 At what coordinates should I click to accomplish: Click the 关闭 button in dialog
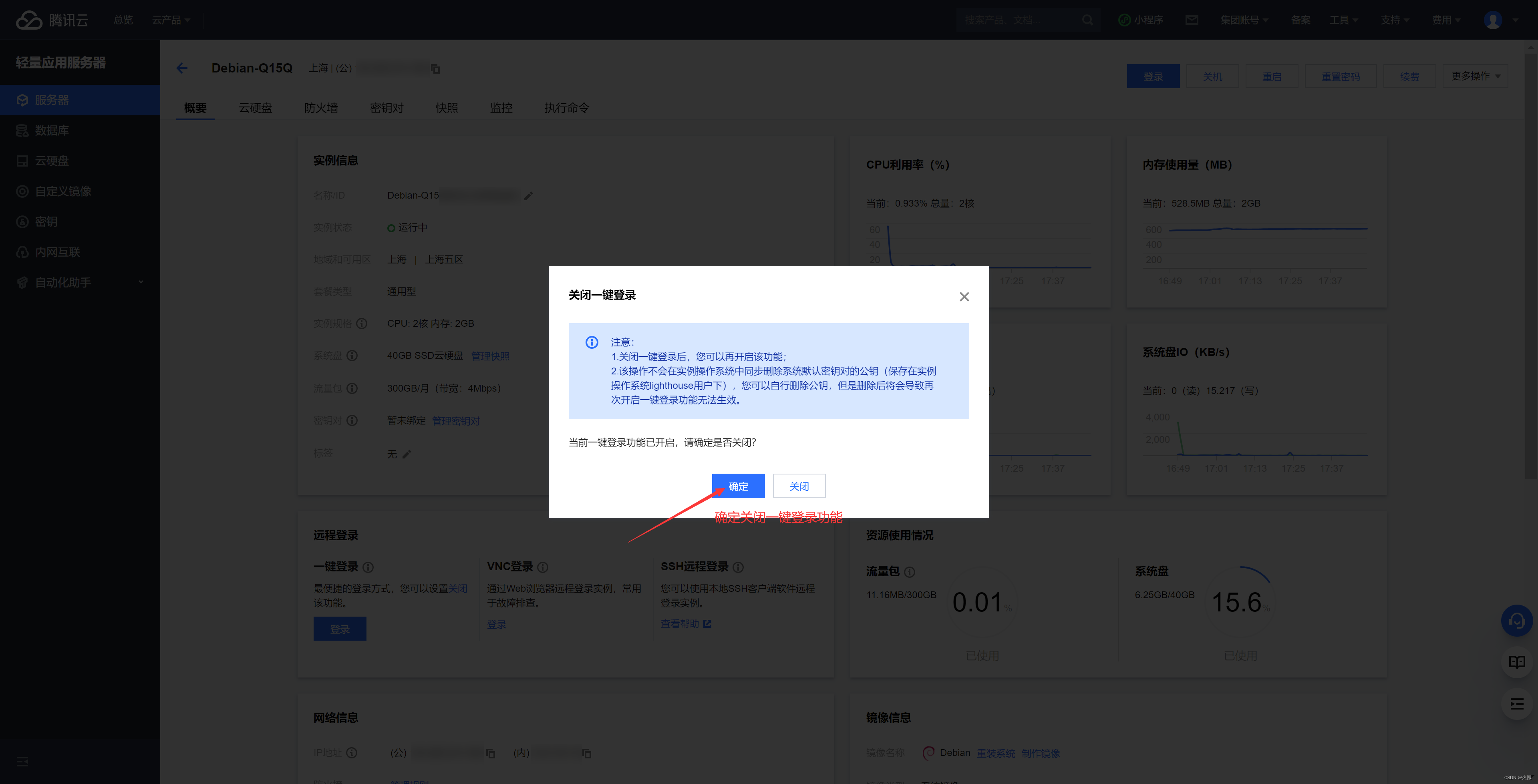(799, 486)
